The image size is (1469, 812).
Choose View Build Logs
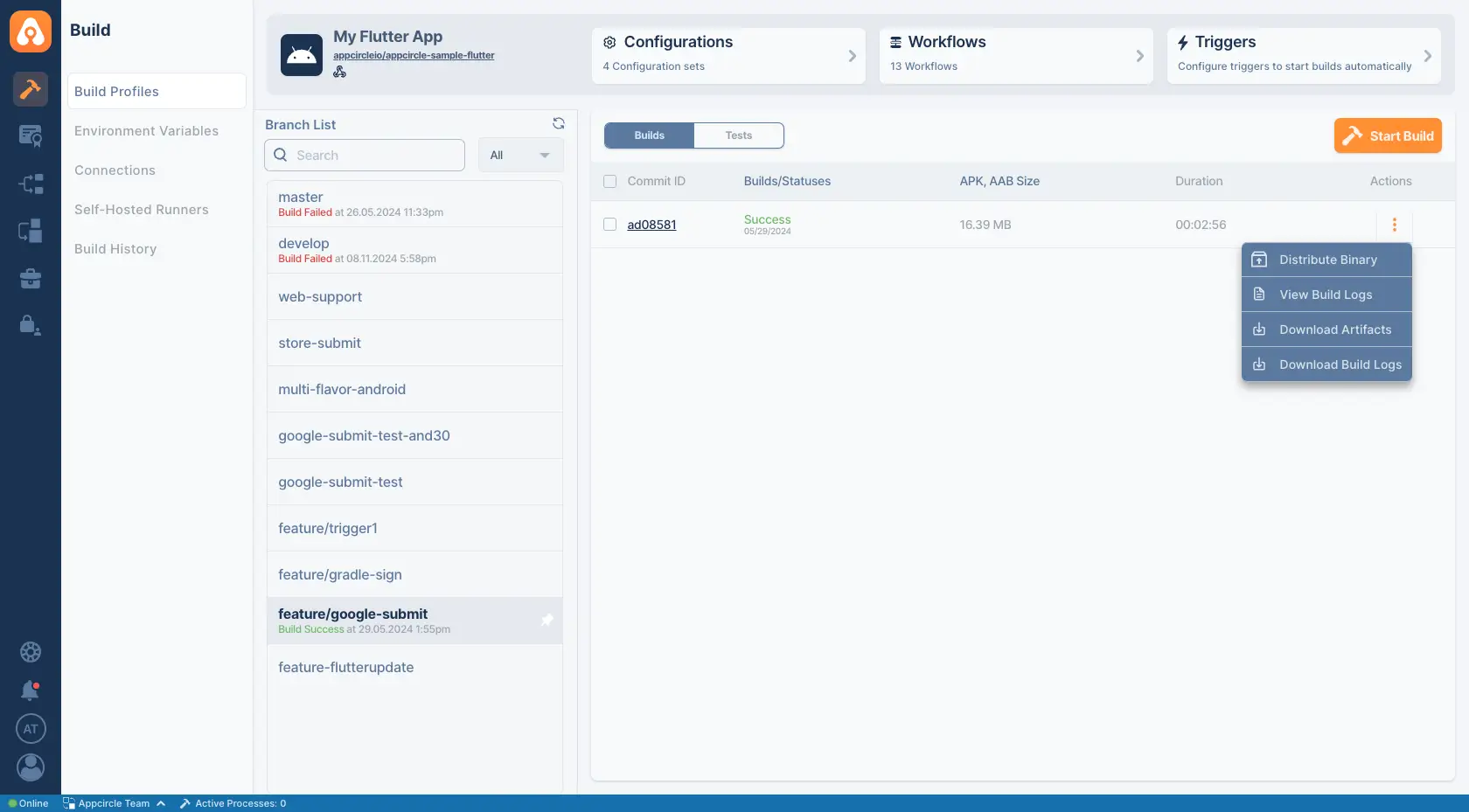coord(1327,295)
